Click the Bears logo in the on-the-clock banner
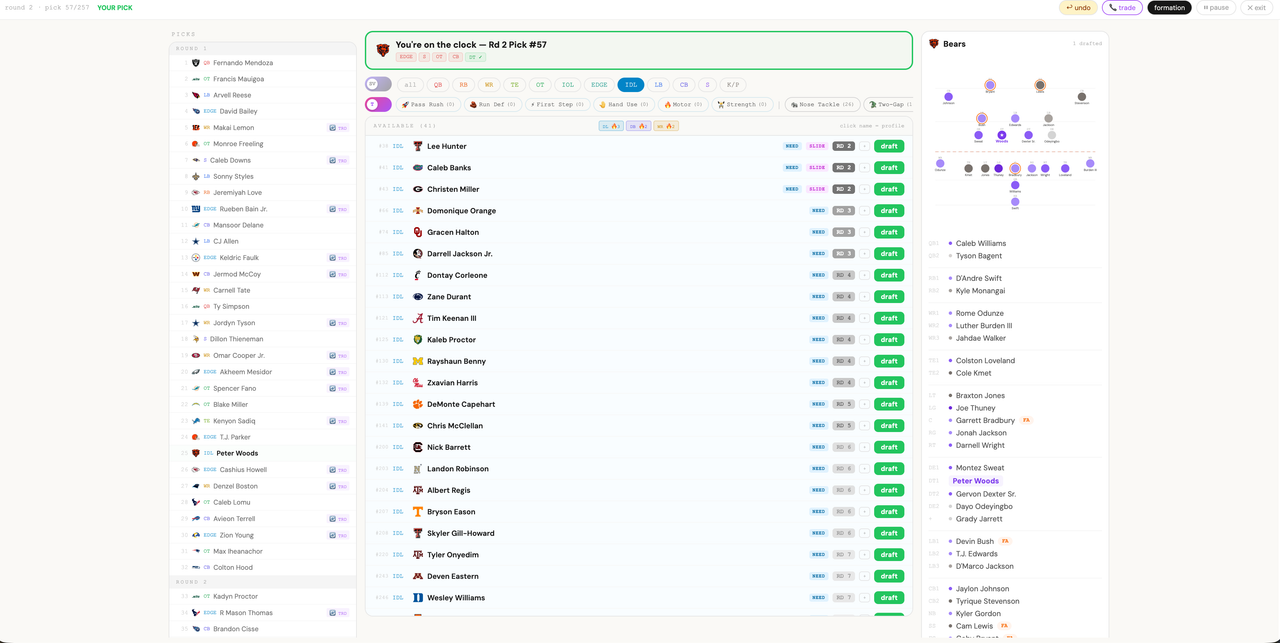 383,50
